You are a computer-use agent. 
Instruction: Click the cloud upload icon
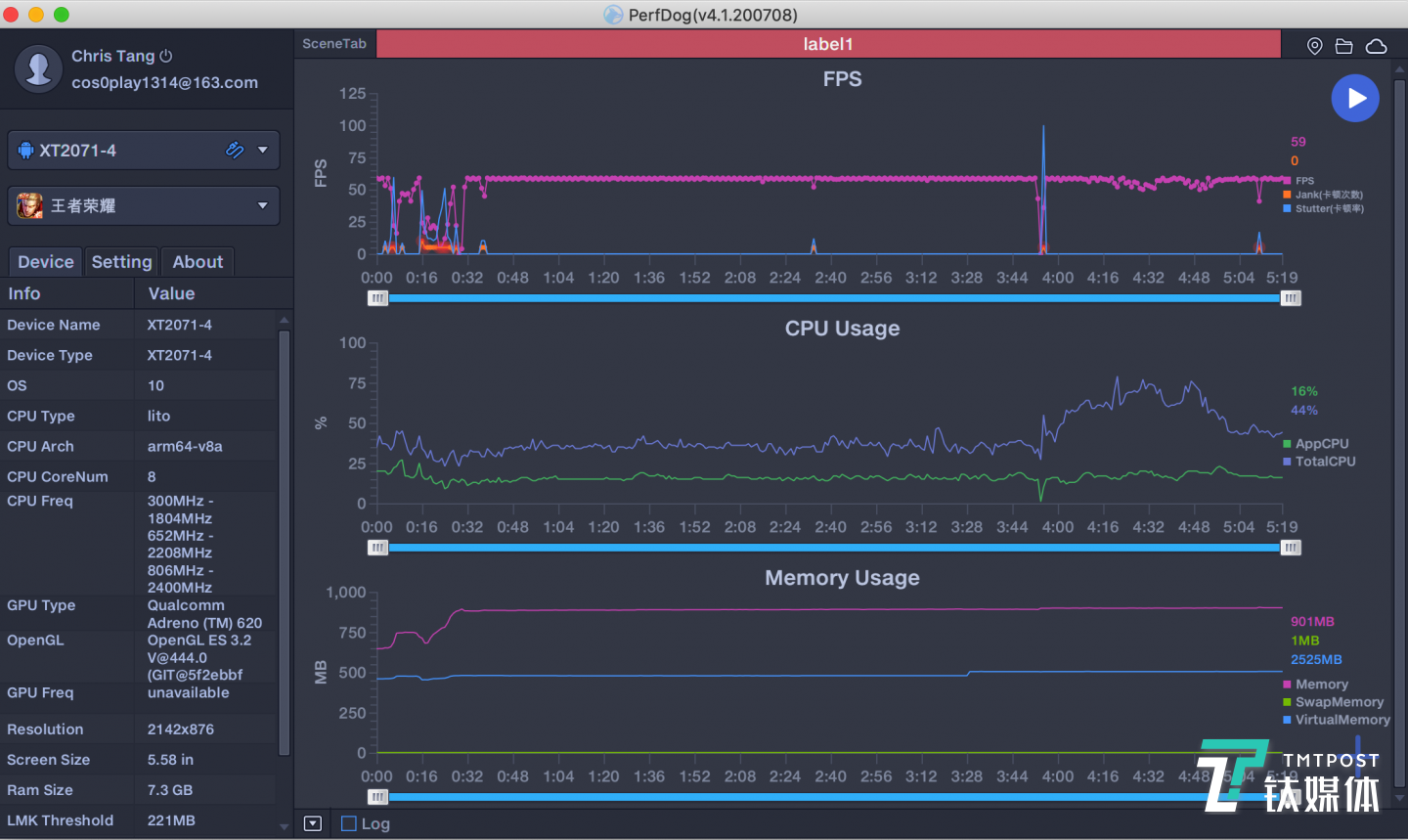click(1376, 46)
